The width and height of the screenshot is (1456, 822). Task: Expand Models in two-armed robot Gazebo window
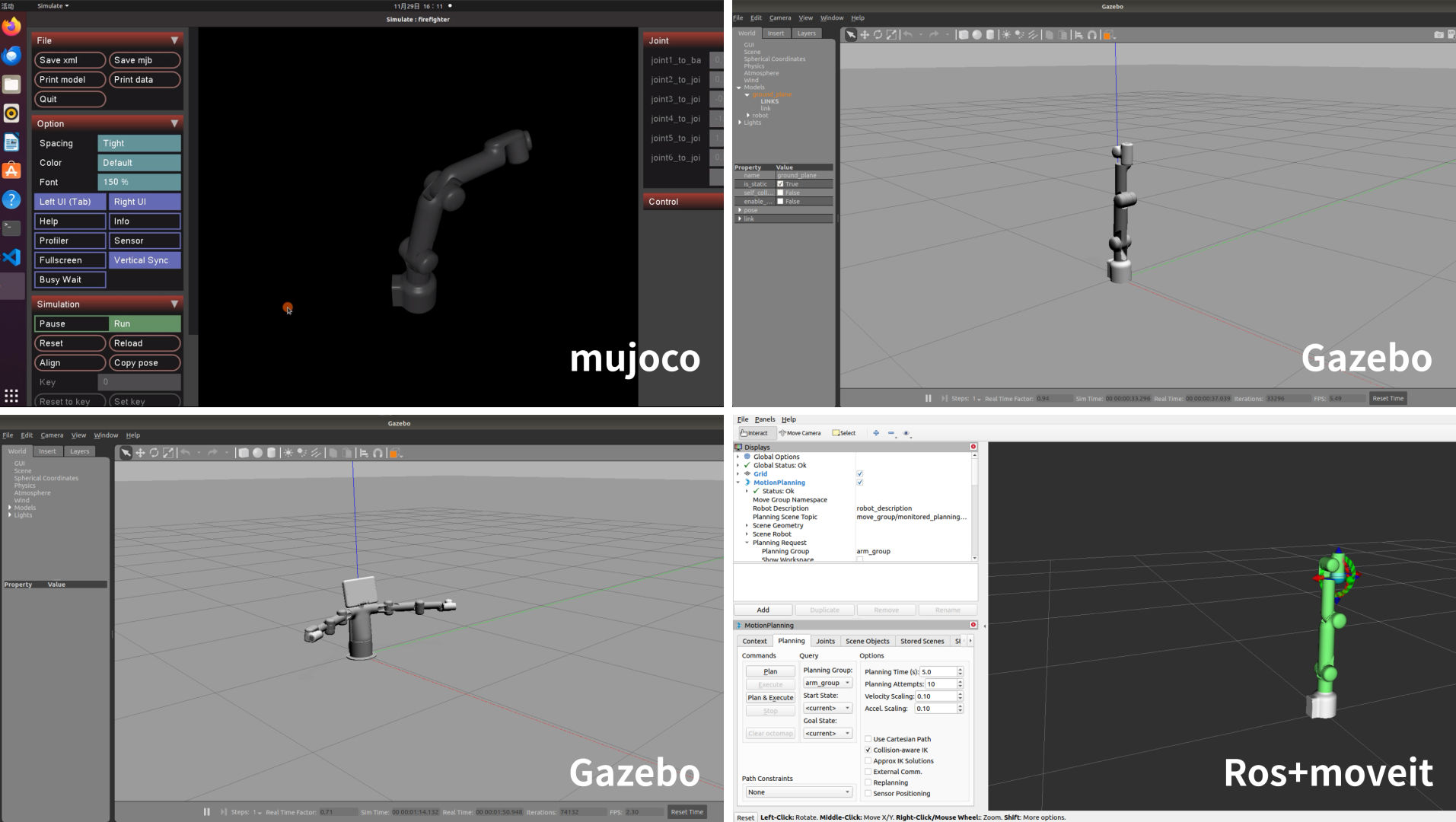(x=10, y=508)
